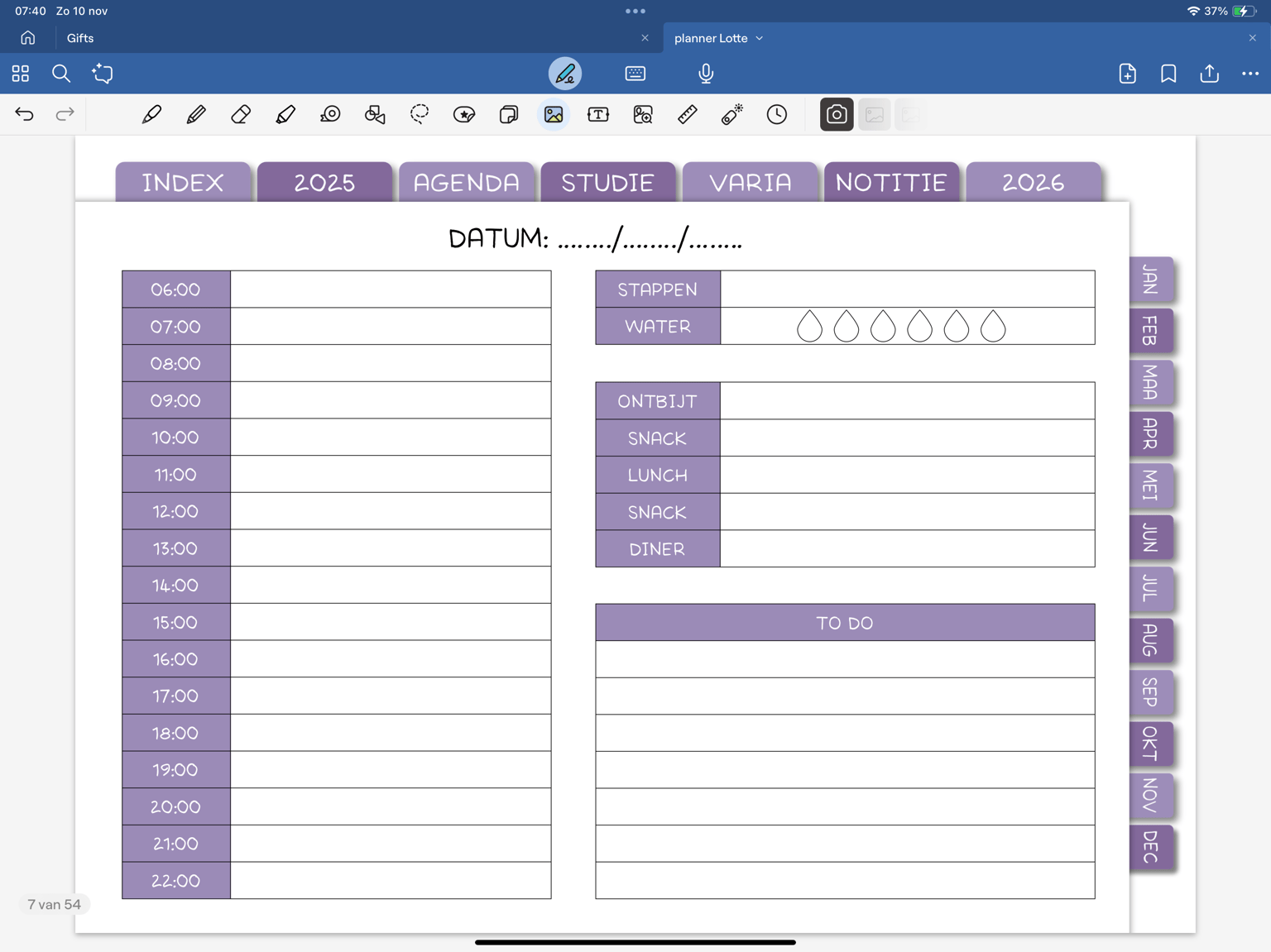The image size is (1271, 952).
Task: Jump to the NOV month tab
Action: [x=1151, y=795]
